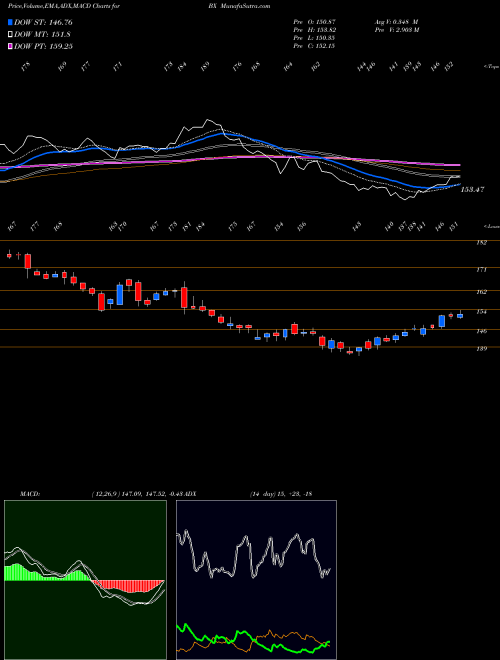Click the white ADX line in ADX panel
Screen dimensions: 500x660
pyautogui.click(x=254, y=556)
